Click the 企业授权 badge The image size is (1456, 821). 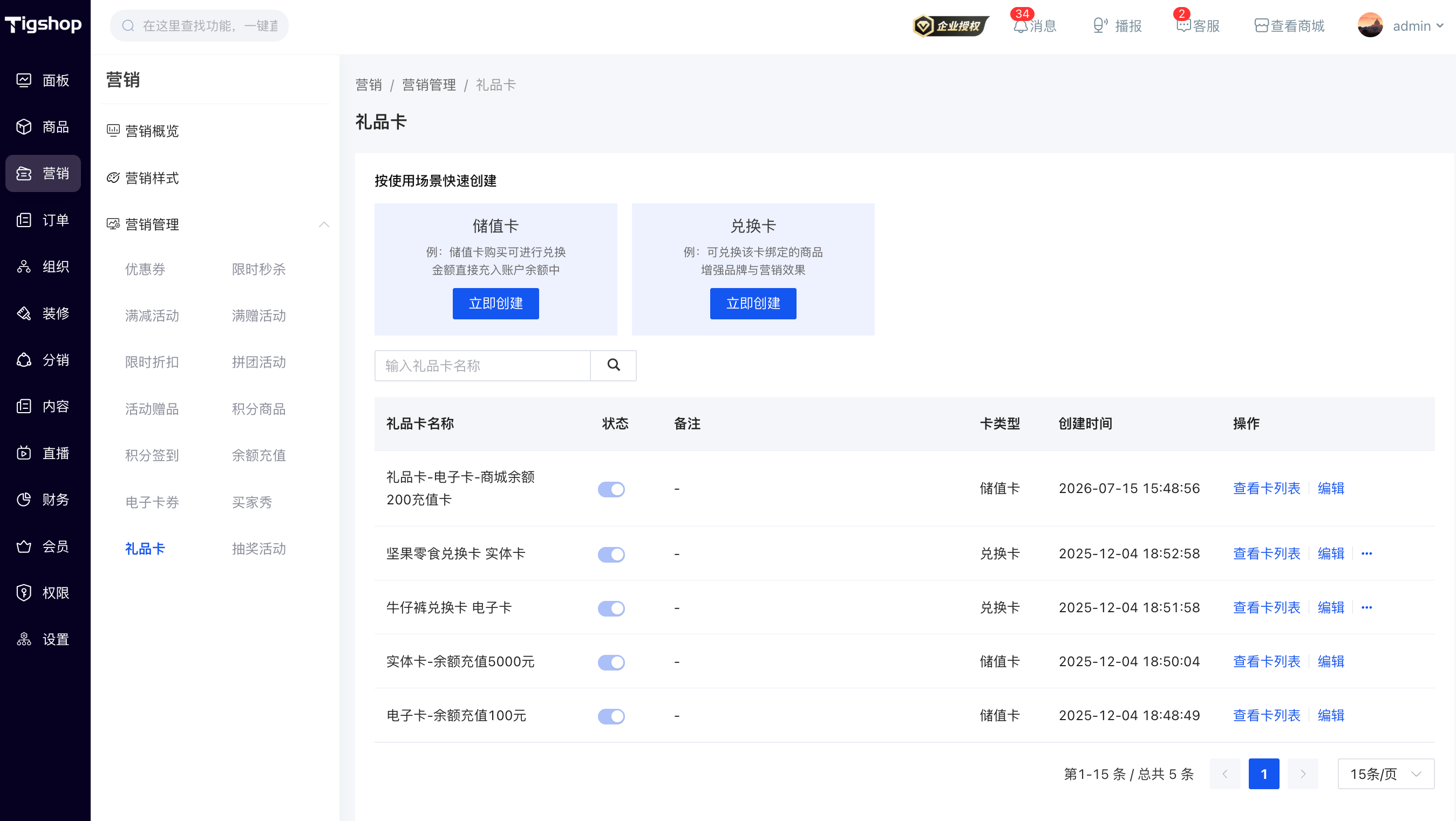(x=951, y=26)
